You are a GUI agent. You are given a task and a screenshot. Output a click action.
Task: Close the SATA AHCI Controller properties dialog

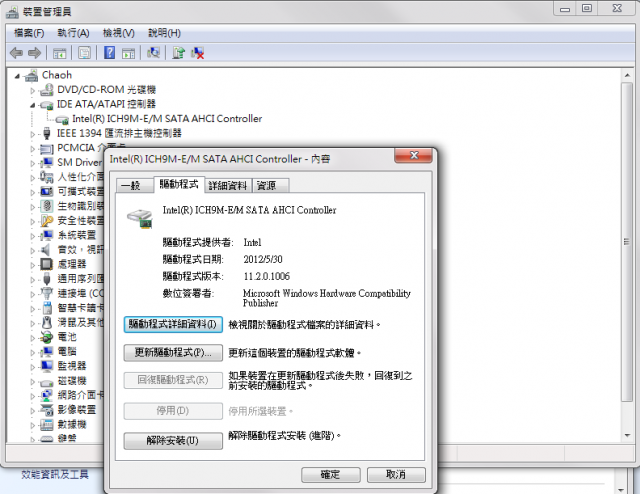pyautogui.click(x=413, y=156)
